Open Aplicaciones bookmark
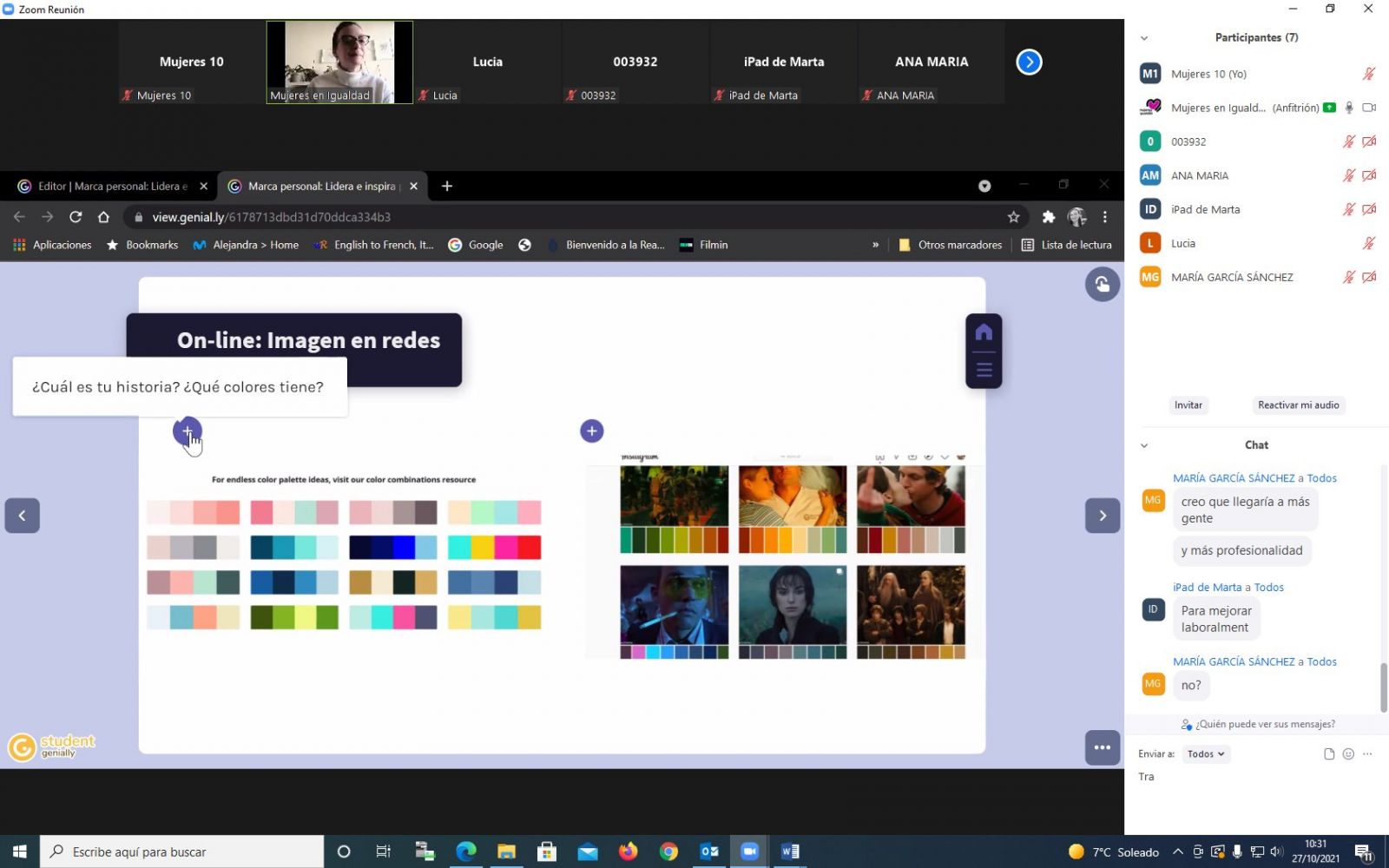This screenshot has height=868, width=1389. (52, 245)
